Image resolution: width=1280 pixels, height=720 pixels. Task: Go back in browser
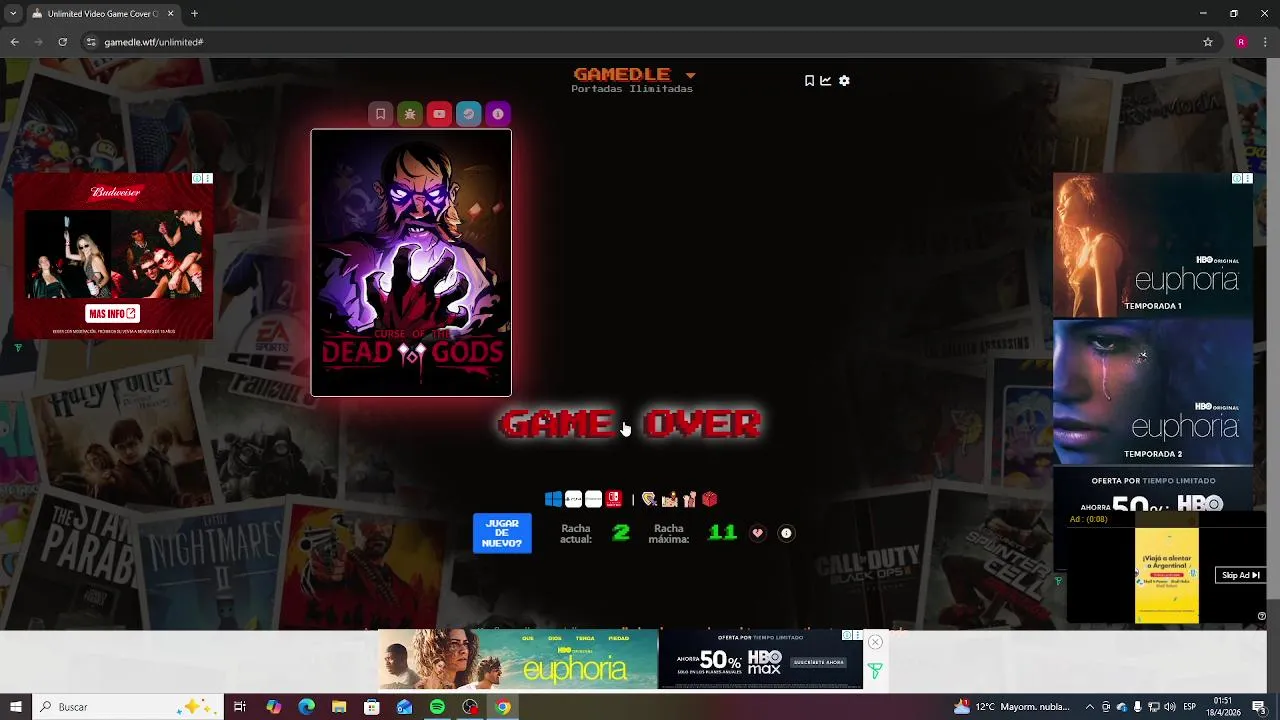(14, 42)
